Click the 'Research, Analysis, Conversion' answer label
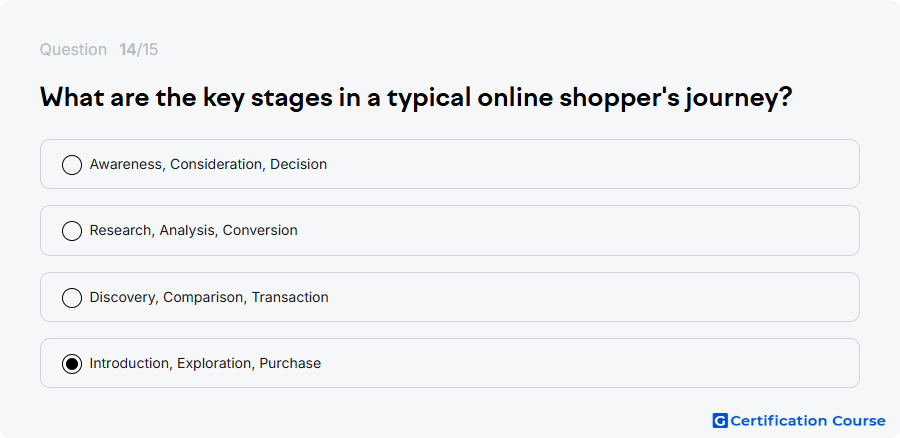 point(193,230)
